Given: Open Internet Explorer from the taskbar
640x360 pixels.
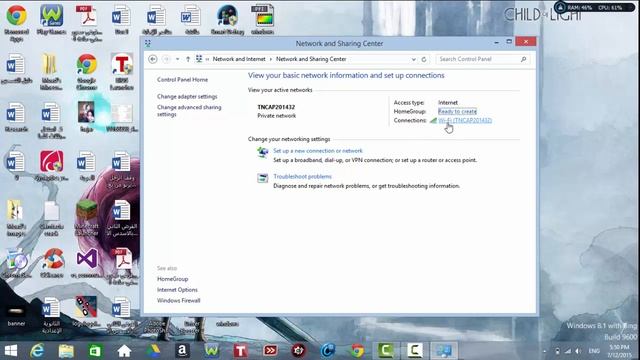Looking at the screenshot, I should [x=37, y=351].
